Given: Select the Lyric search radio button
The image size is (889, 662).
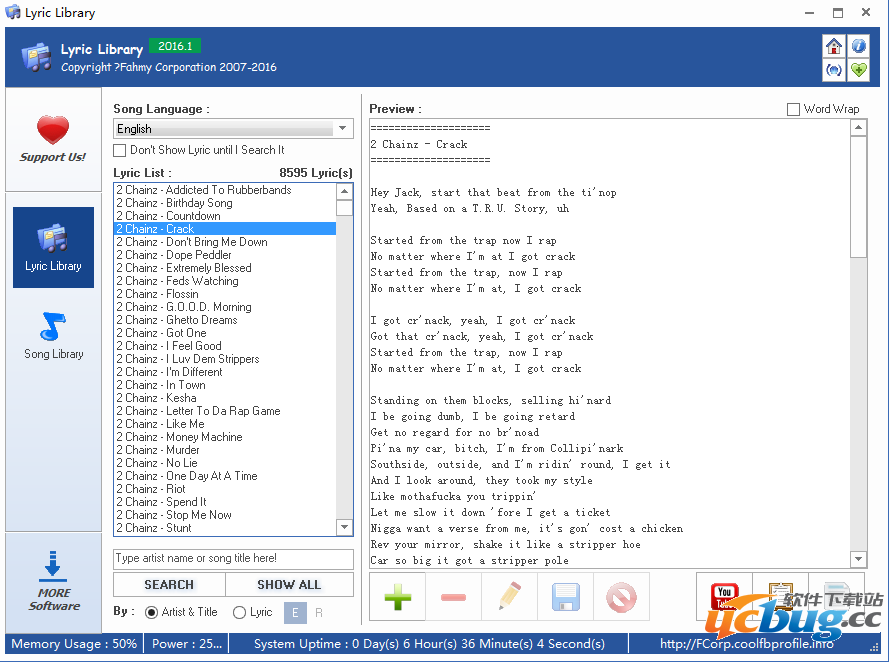Looking at the screenshot, I should (x=239, y=612).
